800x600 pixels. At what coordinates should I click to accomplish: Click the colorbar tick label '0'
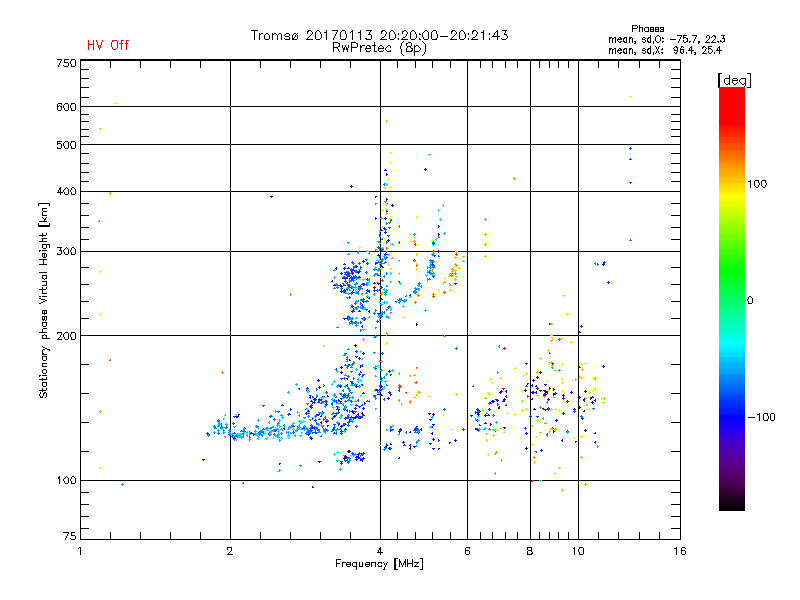pos(750,301)
